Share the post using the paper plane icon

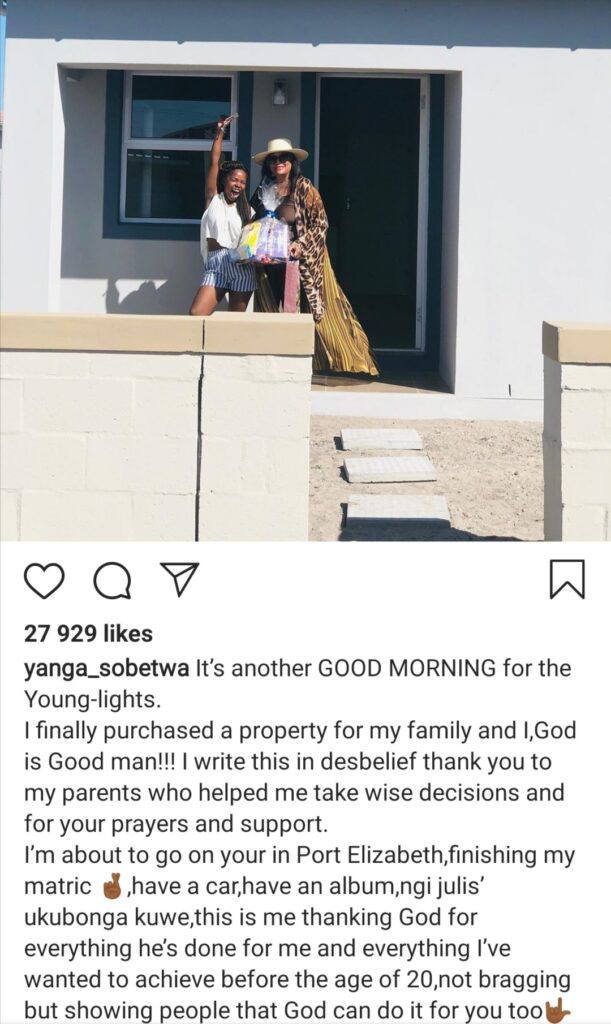tap(179, 580)
